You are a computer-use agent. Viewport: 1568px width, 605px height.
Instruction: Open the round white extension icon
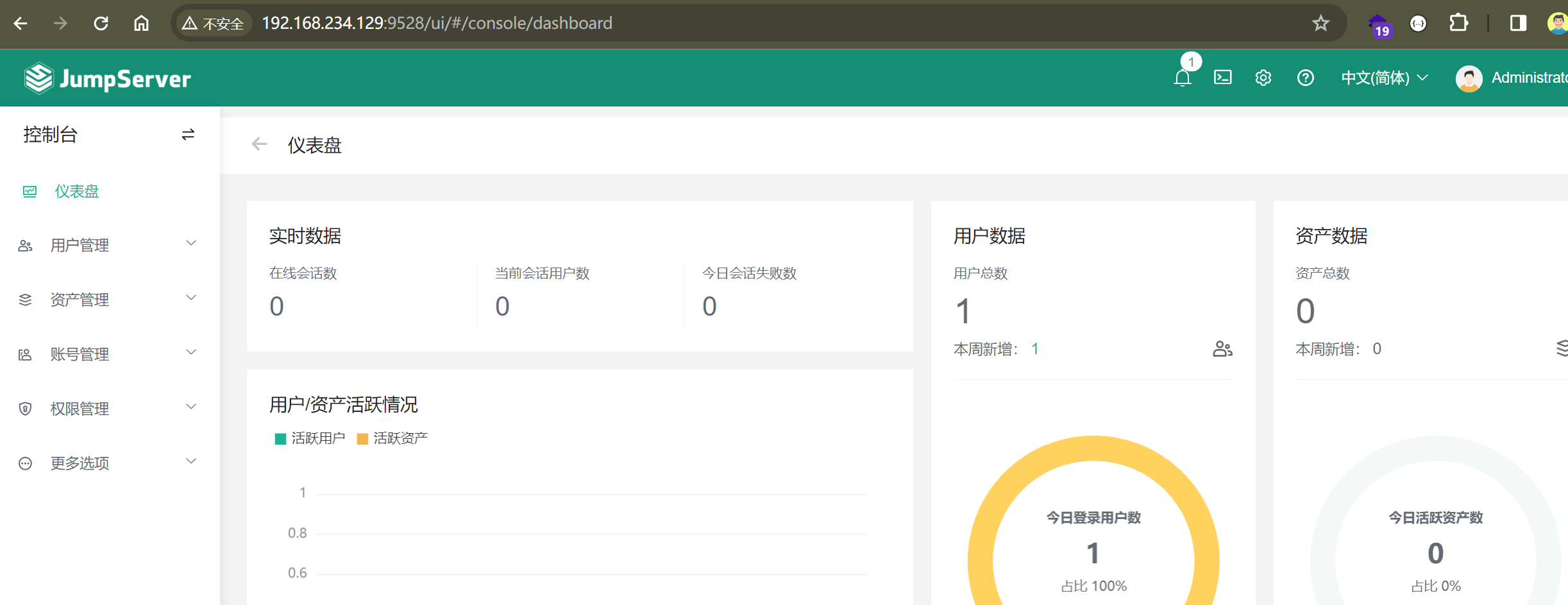coord(1418,24)
